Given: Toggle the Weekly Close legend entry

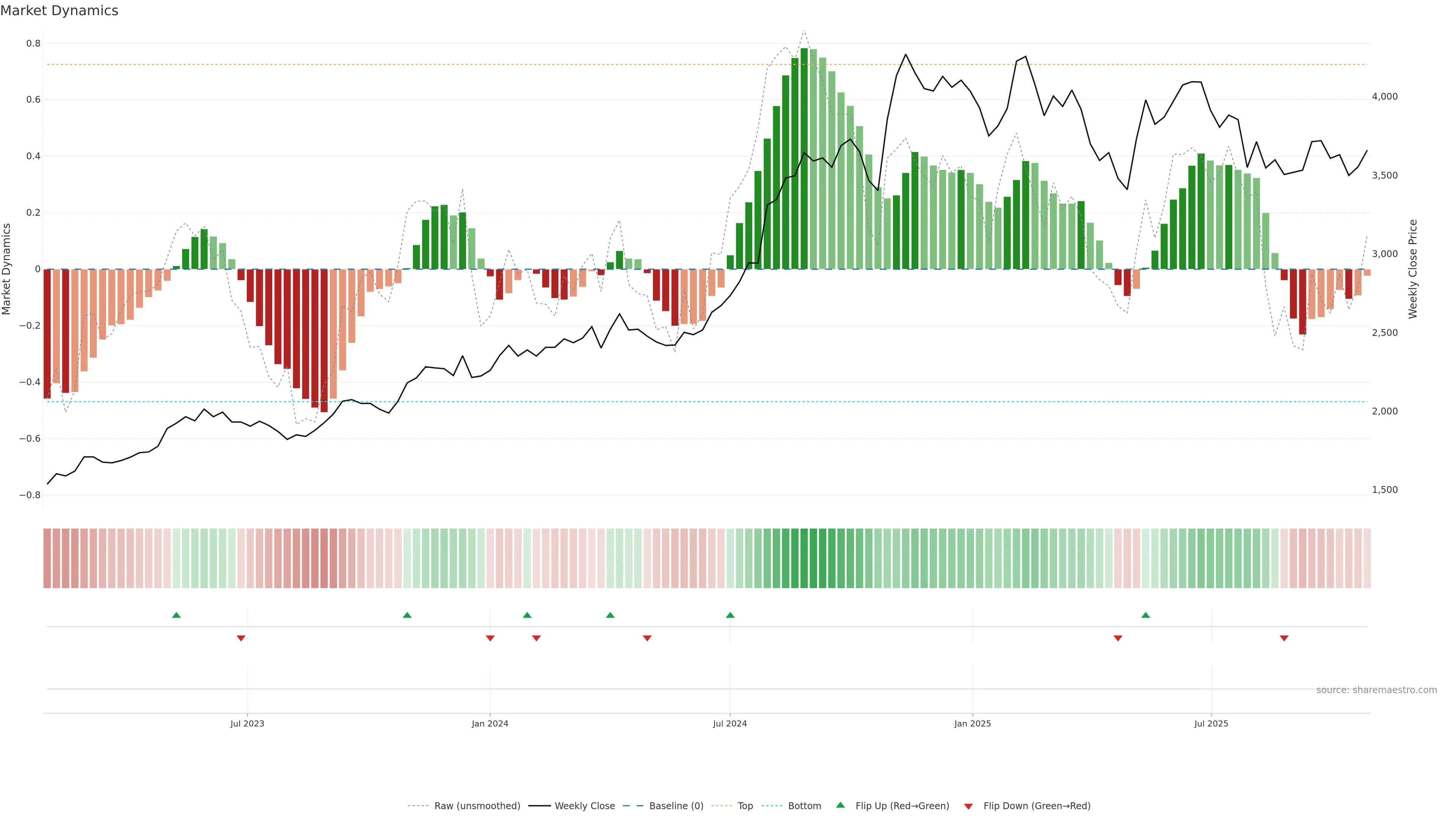Looking at the screenshot, I should click(x=584, y=806).
